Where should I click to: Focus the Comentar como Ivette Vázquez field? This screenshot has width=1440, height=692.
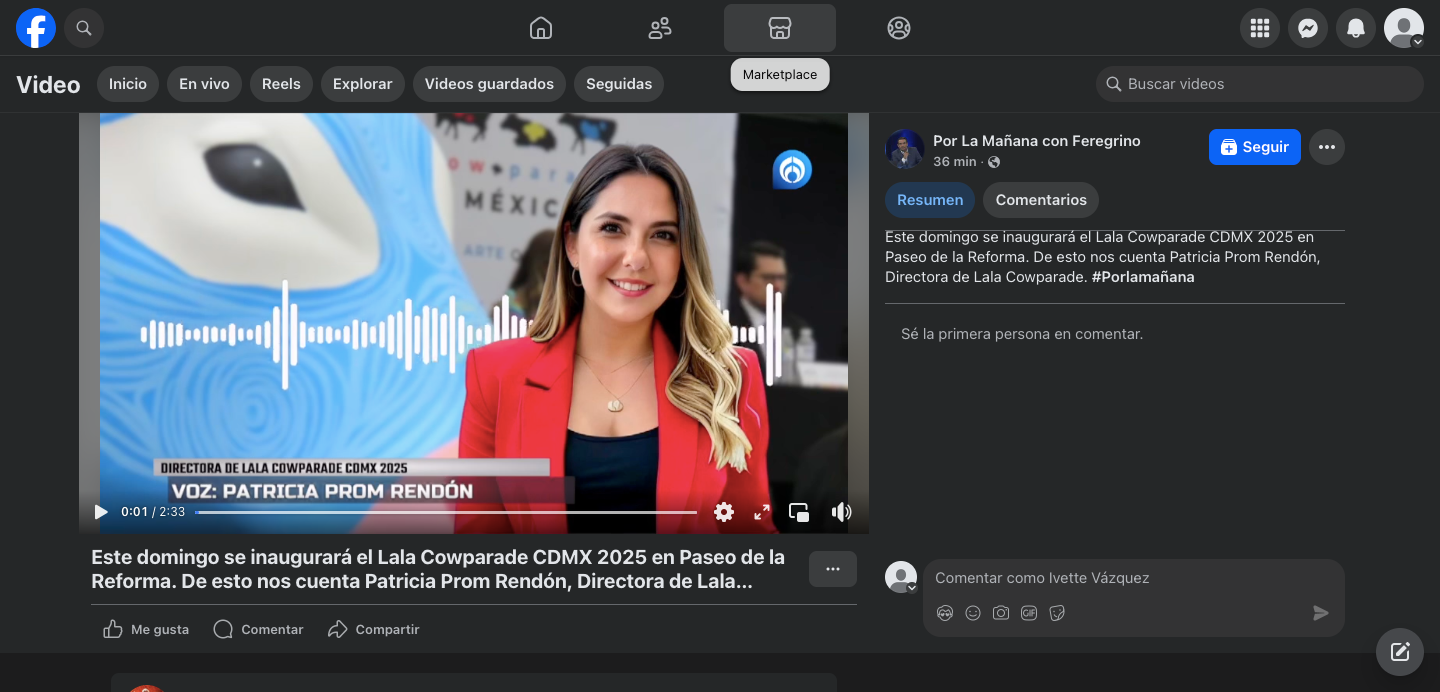coord(1134,578)
